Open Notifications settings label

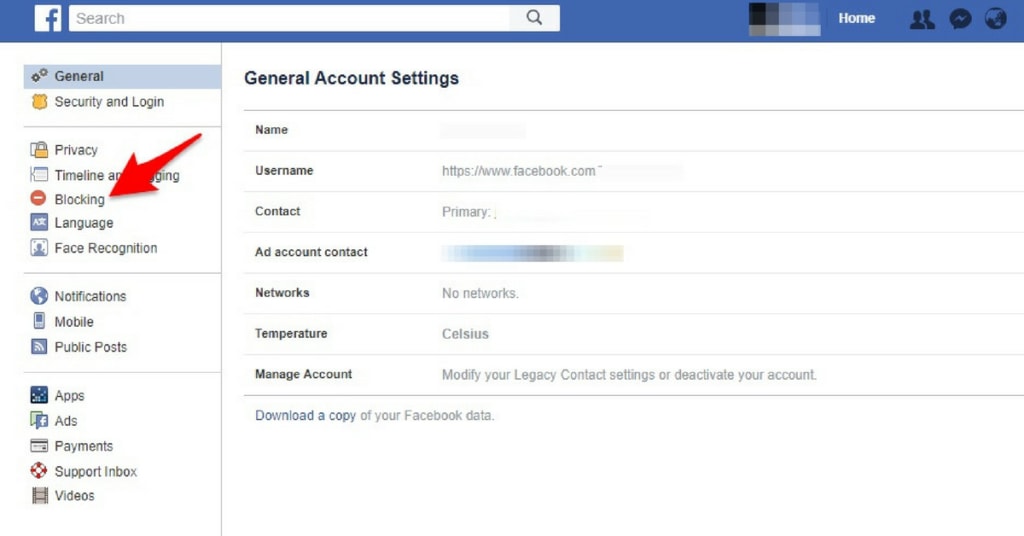tap(90, 296)
